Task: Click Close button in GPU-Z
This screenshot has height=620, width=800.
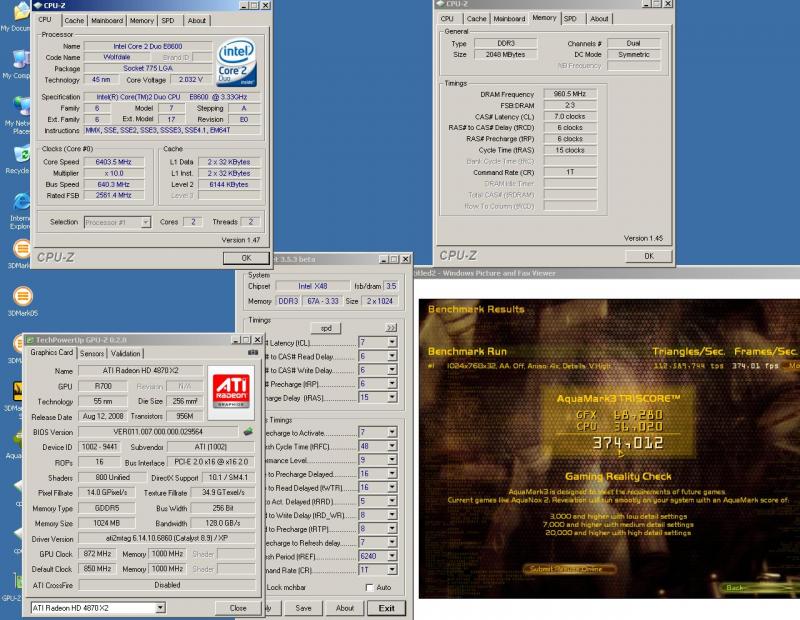Action: click(238, 608)
